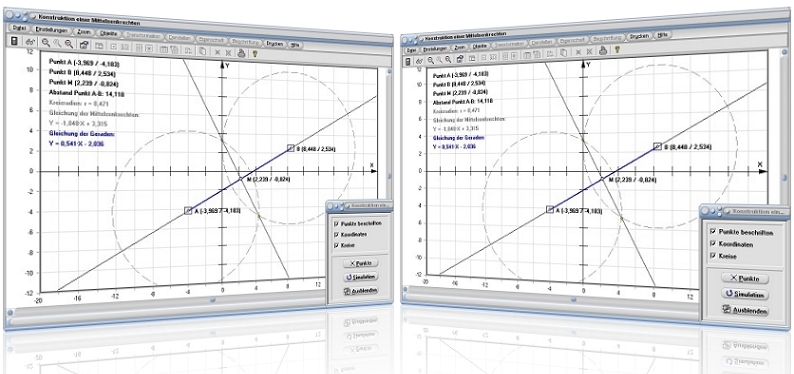The image size is (794, 374).
Task: Open the Drucken menu in the right window
Action: point(640,37)
